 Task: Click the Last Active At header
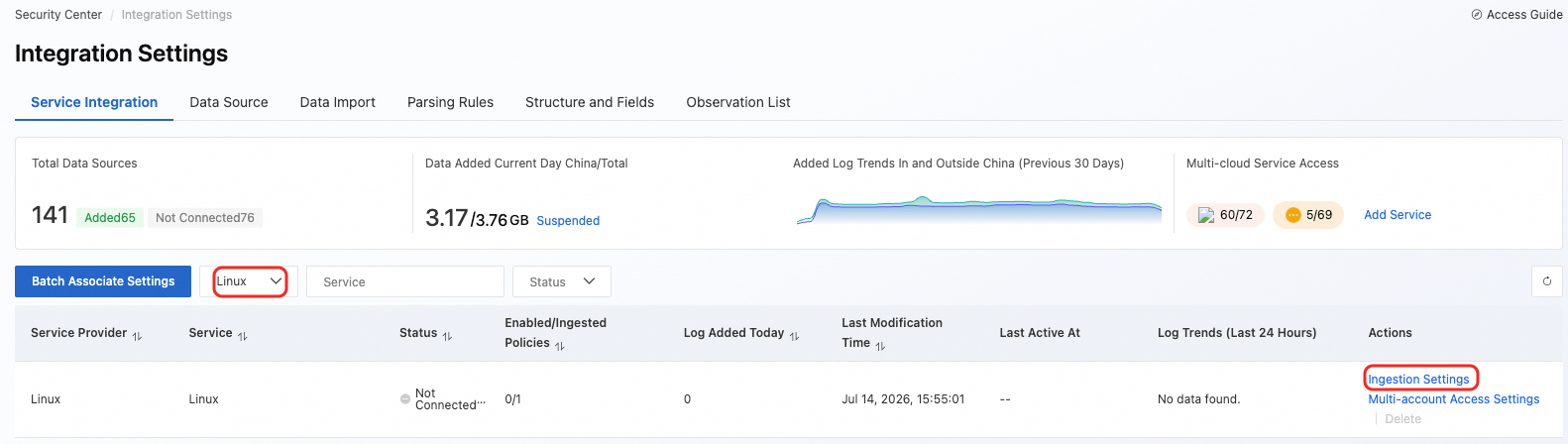pos(1040,333)
